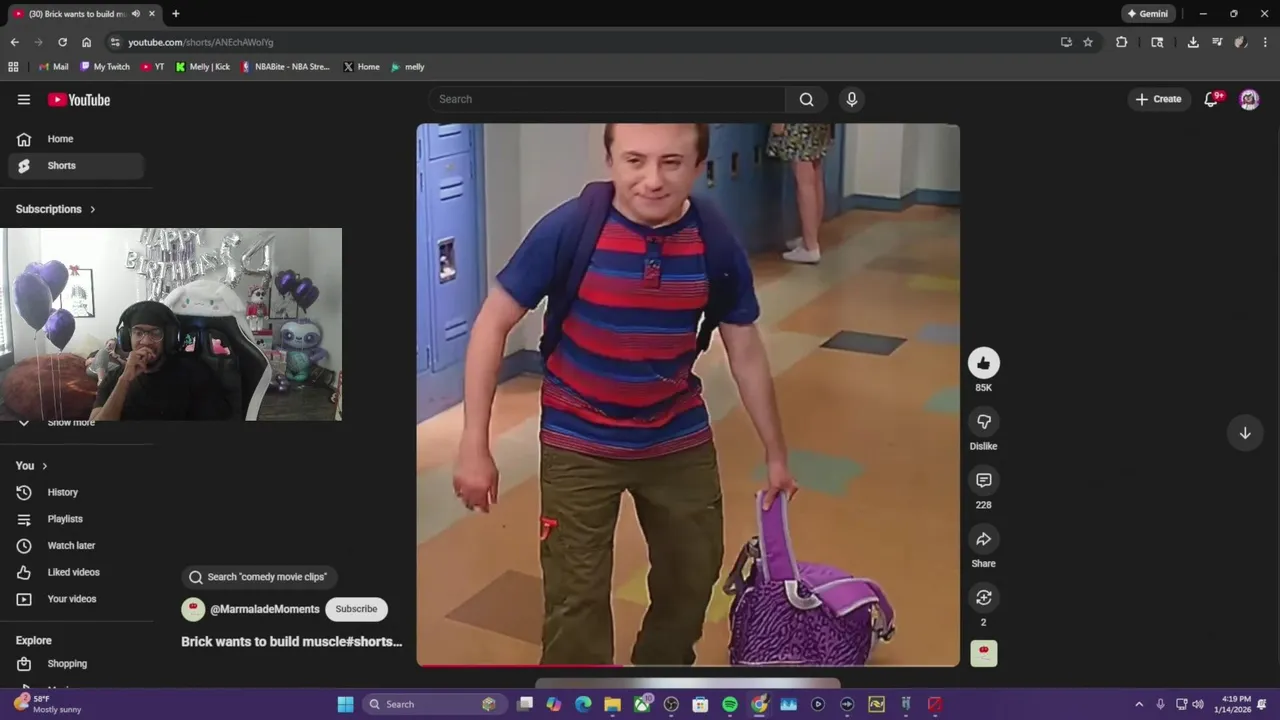Open the sound source thumbnail below remix
The height and width of the screenshot is (720, 1280).
coord(984,653)
